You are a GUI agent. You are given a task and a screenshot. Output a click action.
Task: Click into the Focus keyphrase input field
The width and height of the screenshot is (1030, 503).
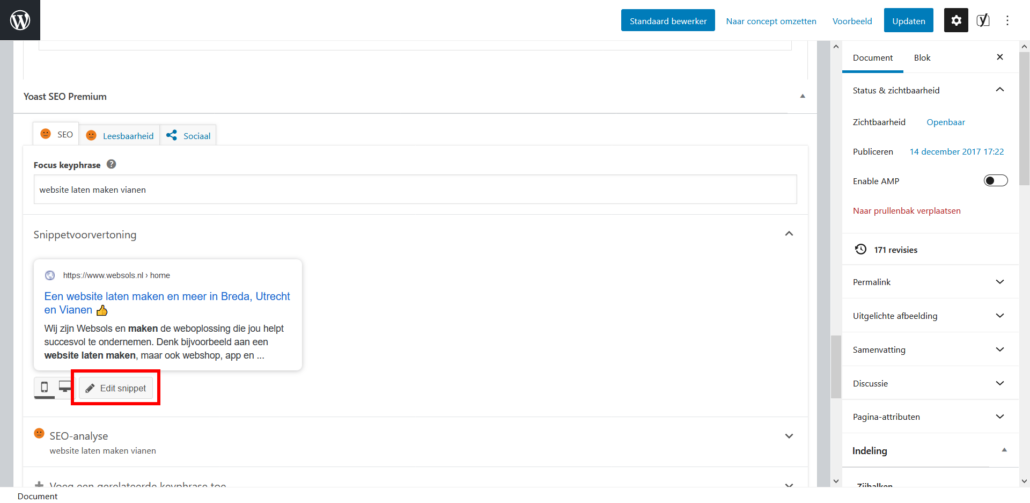click(x=415, y=189)
